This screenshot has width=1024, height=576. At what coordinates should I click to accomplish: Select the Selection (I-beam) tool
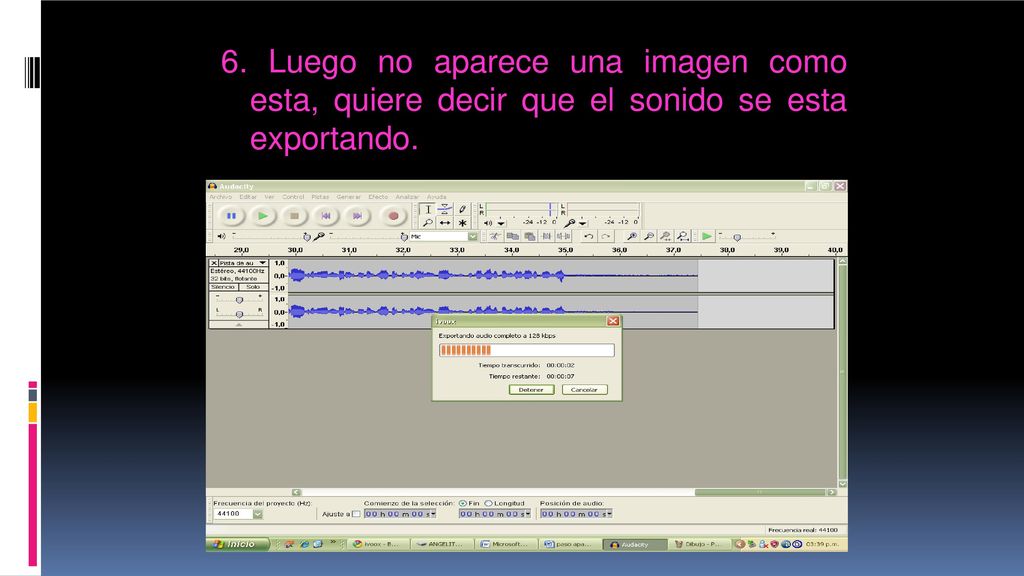427,209
